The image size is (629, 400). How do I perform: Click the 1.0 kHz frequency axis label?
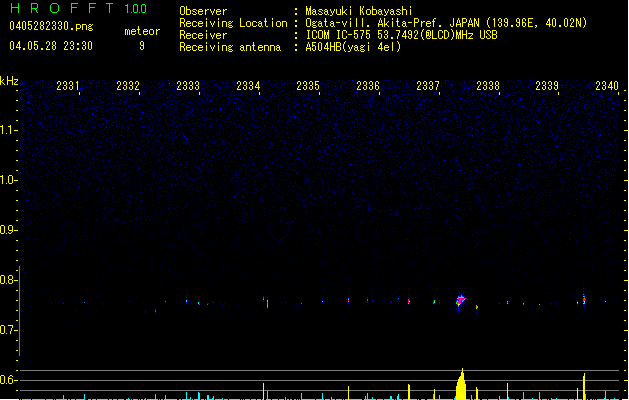(x=7, y=180)
